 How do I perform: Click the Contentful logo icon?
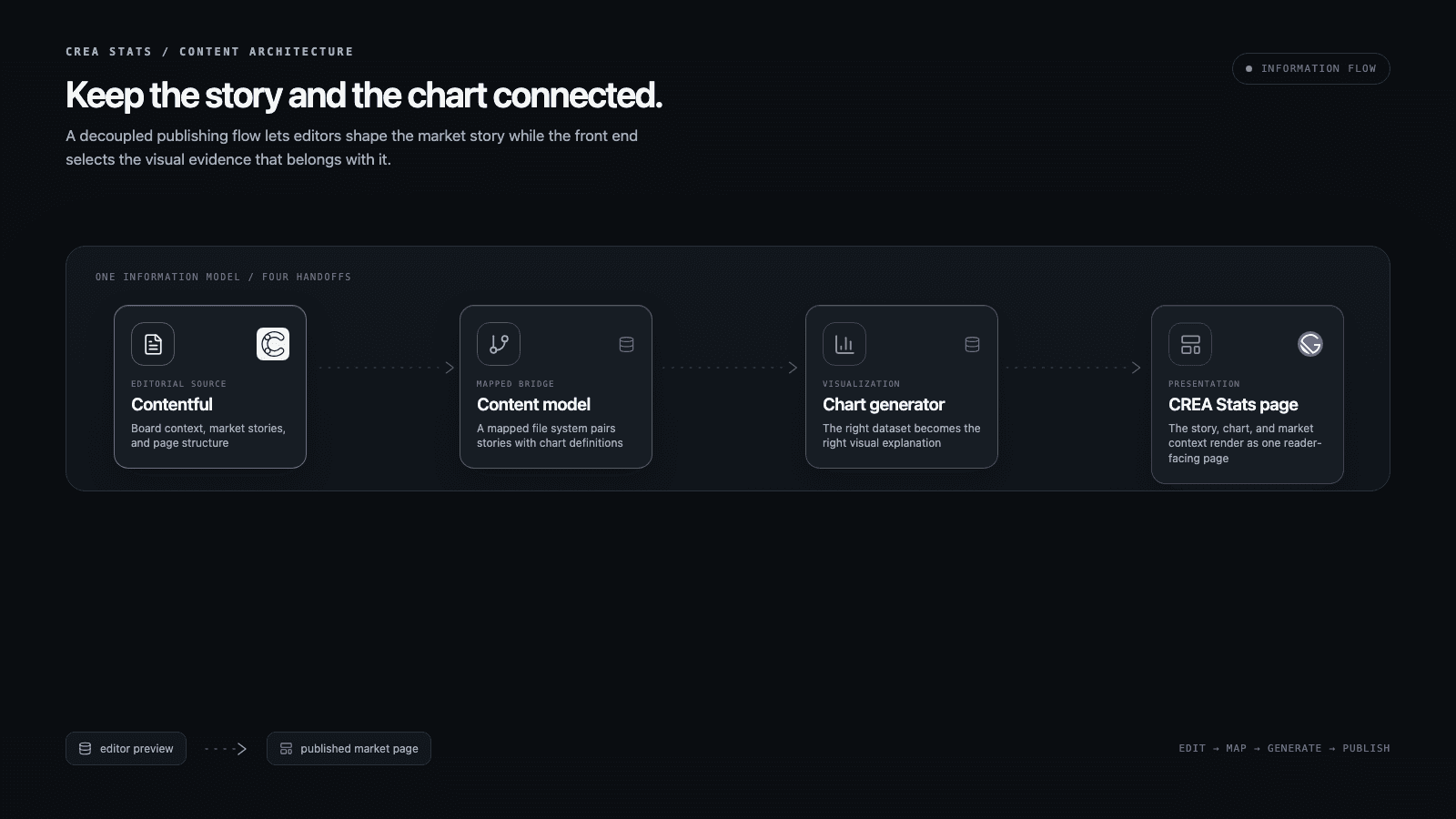click(x=273, y=344)
